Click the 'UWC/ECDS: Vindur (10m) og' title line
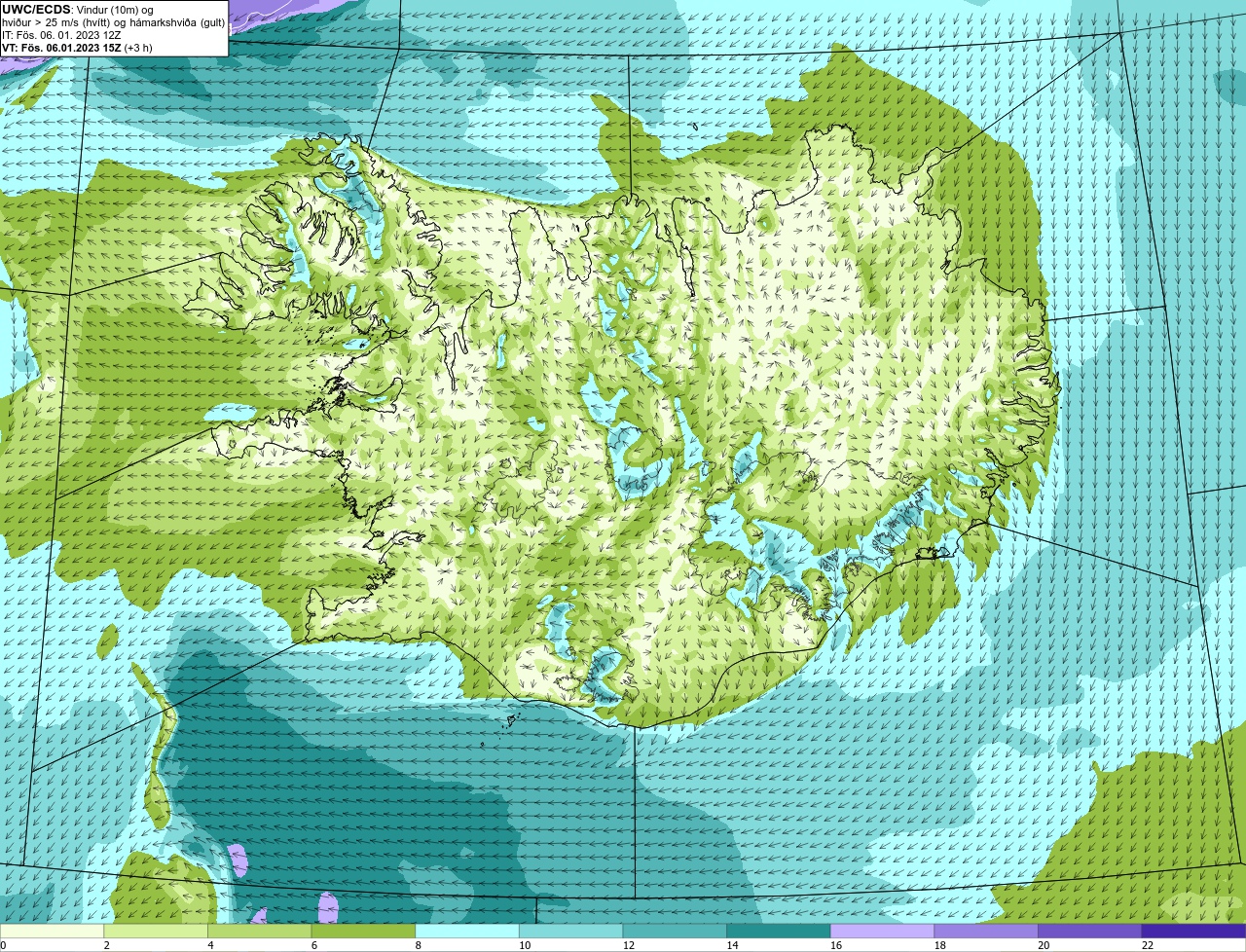 point(78,10)
